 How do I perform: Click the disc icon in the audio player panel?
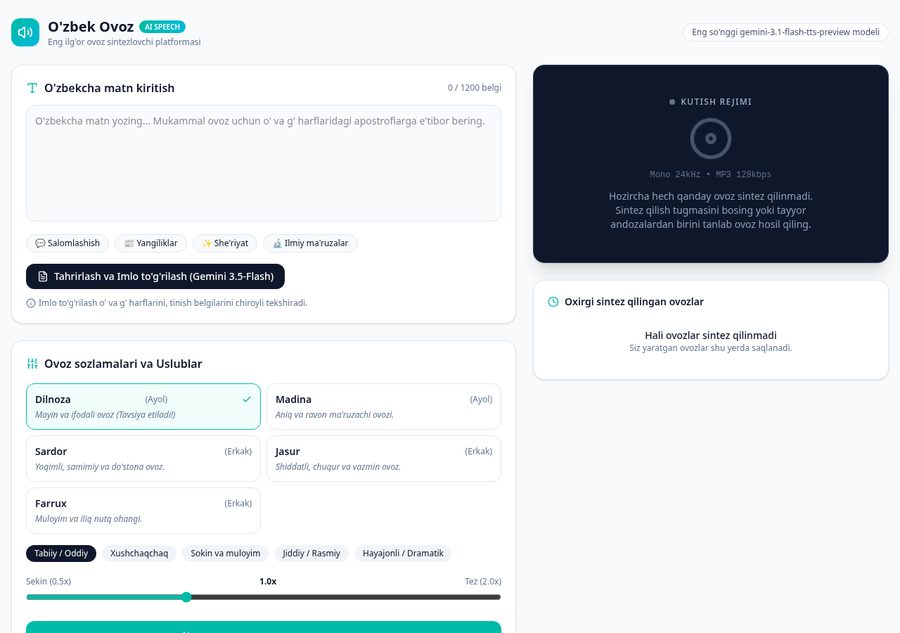click(711, 138)
